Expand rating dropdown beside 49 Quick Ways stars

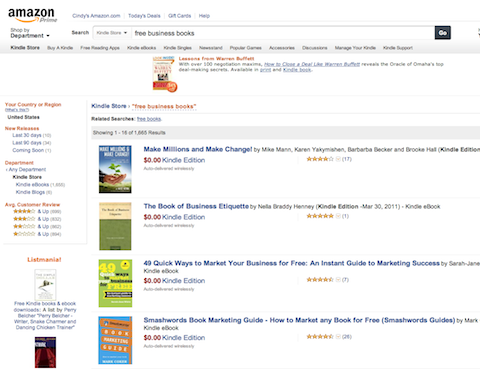tap(338, 280)
